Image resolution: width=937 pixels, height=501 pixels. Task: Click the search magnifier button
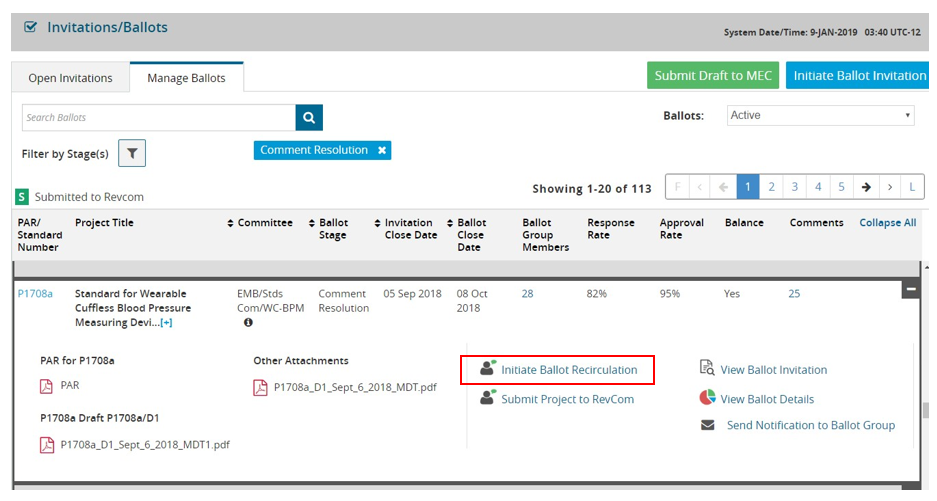[309, 117]
